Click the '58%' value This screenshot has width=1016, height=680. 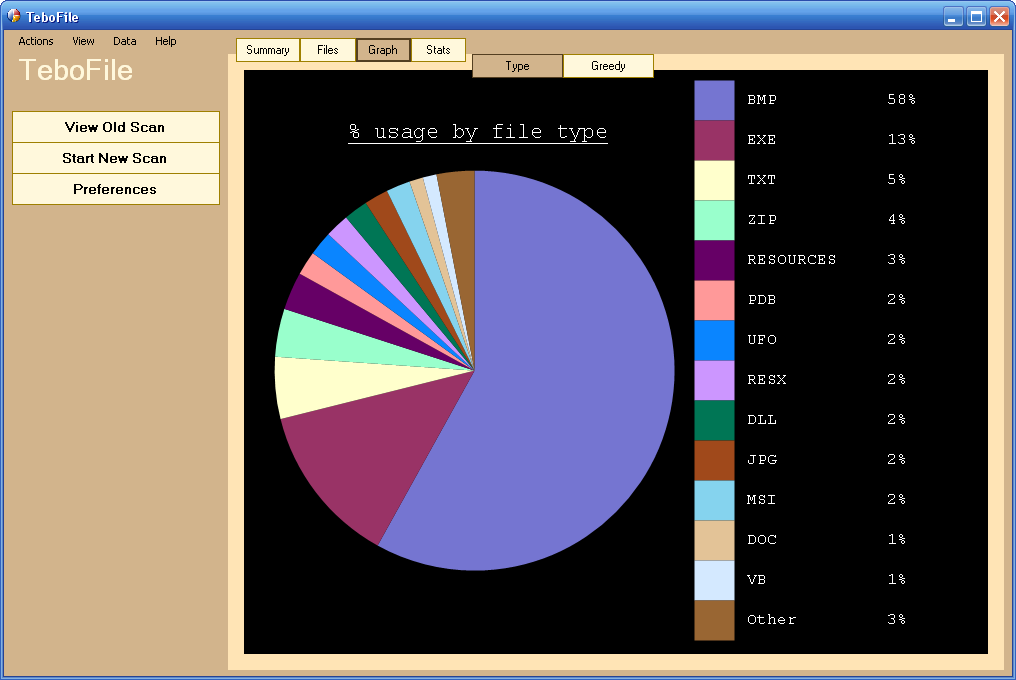(901, 99)
